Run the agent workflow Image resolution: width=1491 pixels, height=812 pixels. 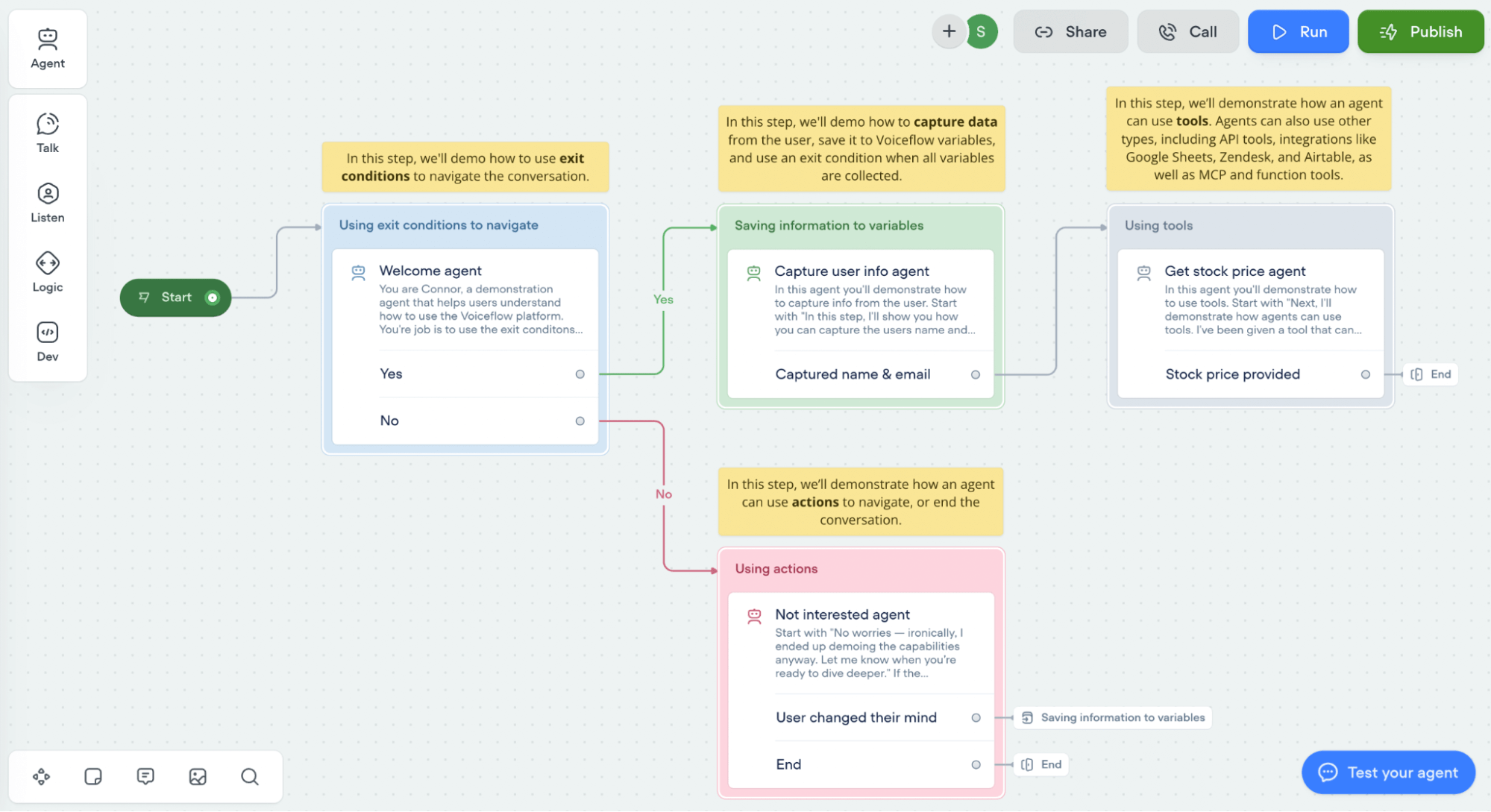(x=1298, y=31)
